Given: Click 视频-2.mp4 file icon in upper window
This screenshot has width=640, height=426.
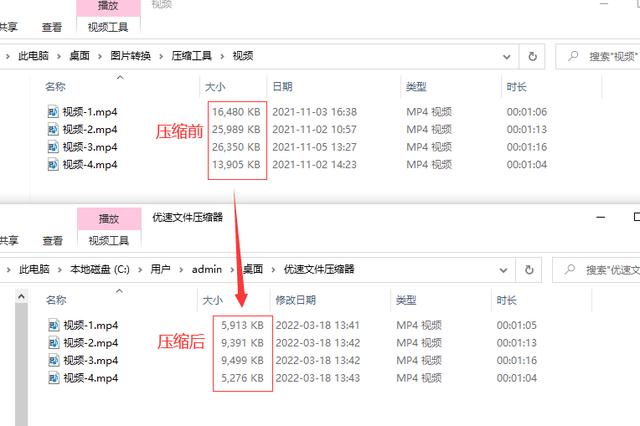Looking at the screenshot, I should pyautogui.click(x=53, y=129).
